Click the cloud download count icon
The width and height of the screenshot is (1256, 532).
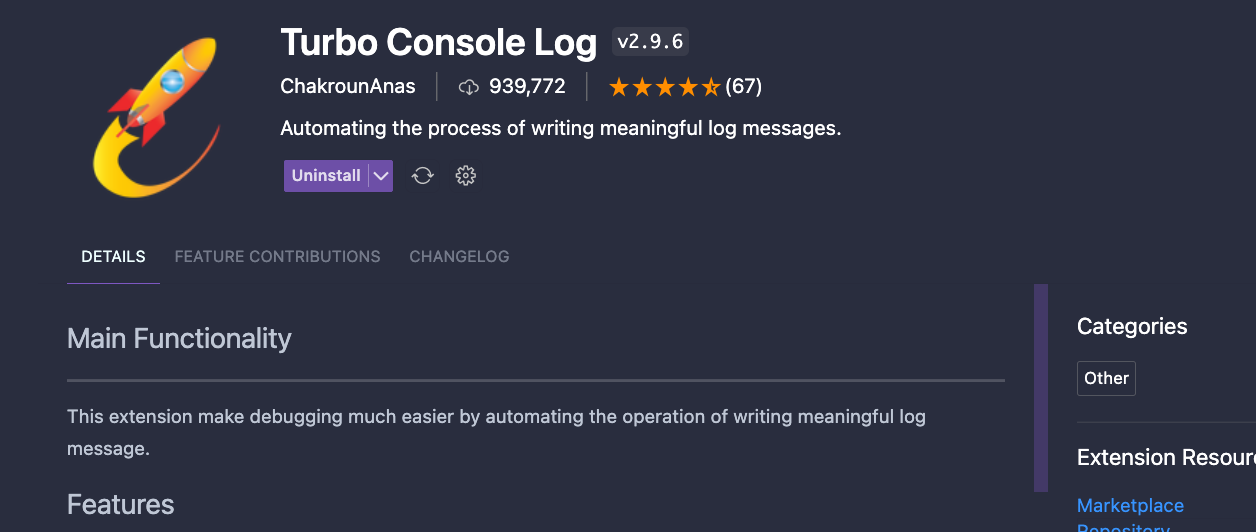(x=468, y=87)
